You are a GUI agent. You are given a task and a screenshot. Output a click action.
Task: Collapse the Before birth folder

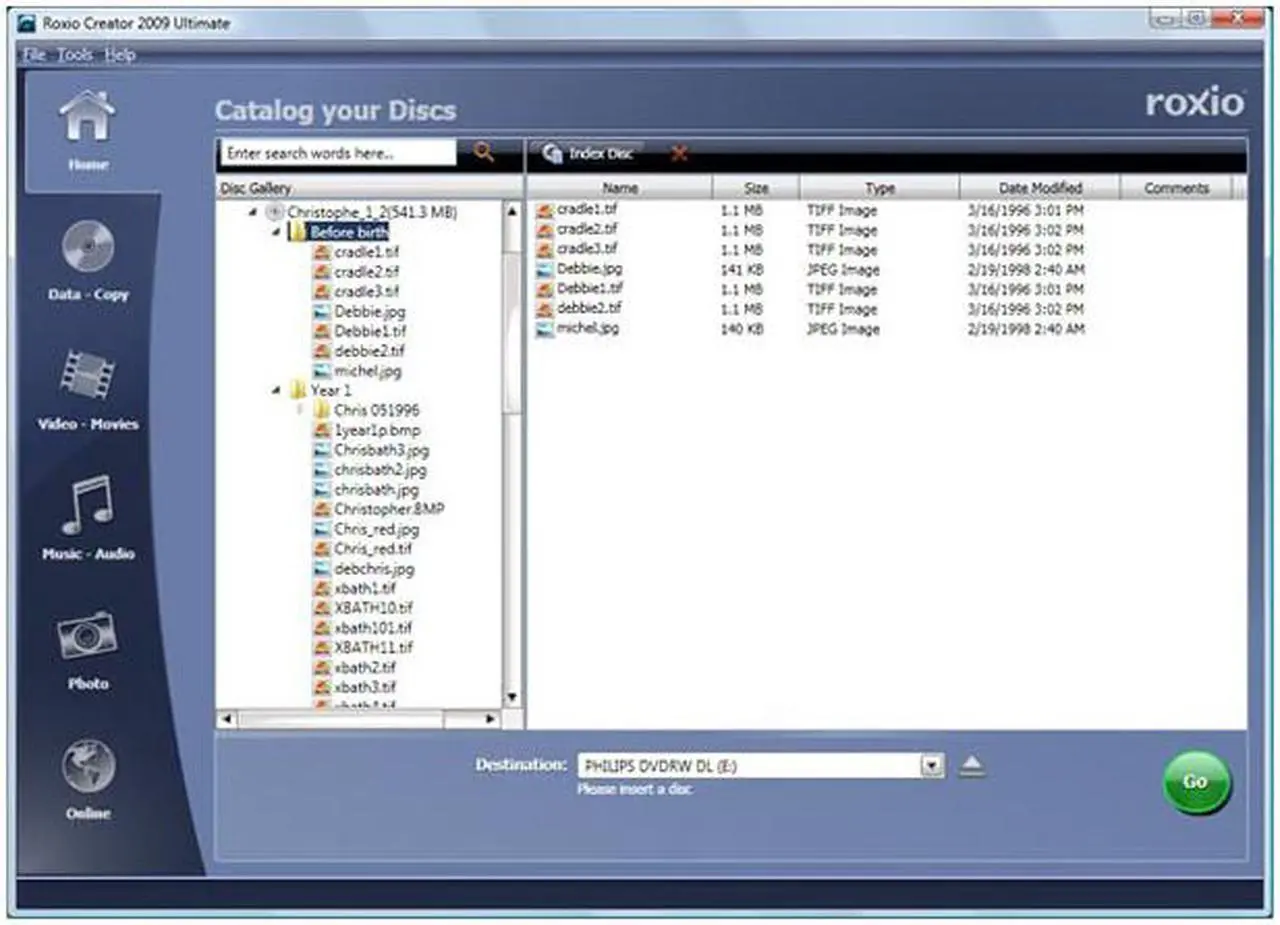(276, 232)
